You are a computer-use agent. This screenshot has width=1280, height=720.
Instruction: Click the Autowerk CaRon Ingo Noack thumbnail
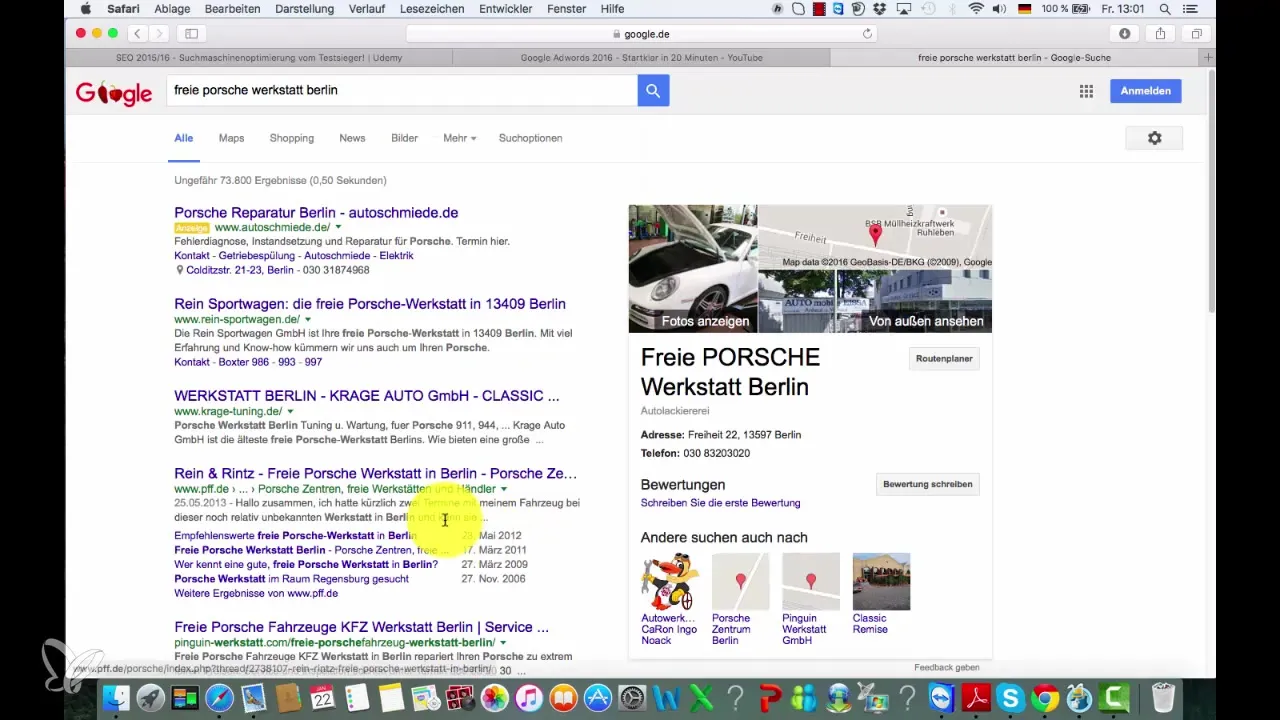tap(670, 581)
